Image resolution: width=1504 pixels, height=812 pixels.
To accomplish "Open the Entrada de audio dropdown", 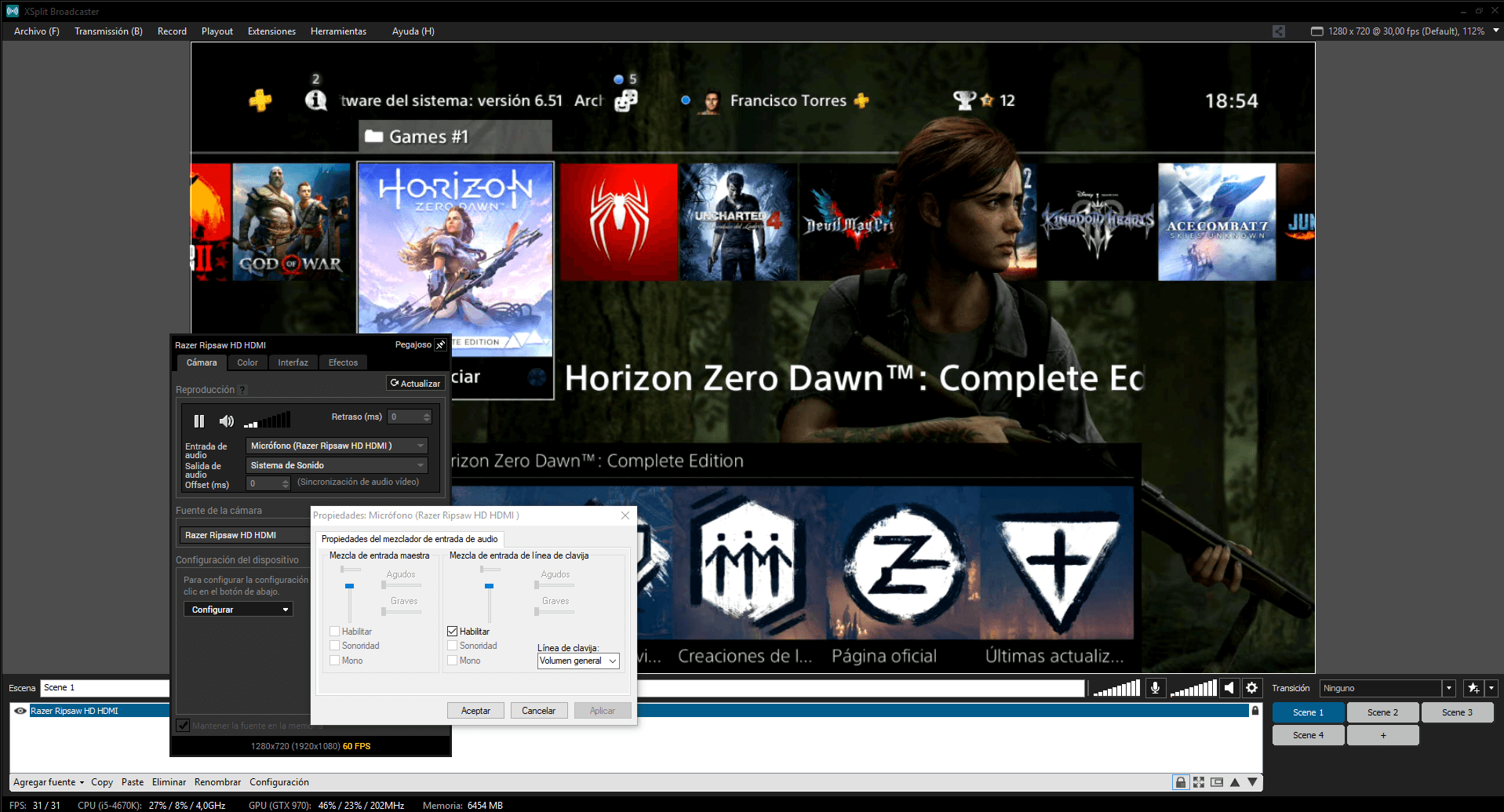I will click(x=337, y=446).
